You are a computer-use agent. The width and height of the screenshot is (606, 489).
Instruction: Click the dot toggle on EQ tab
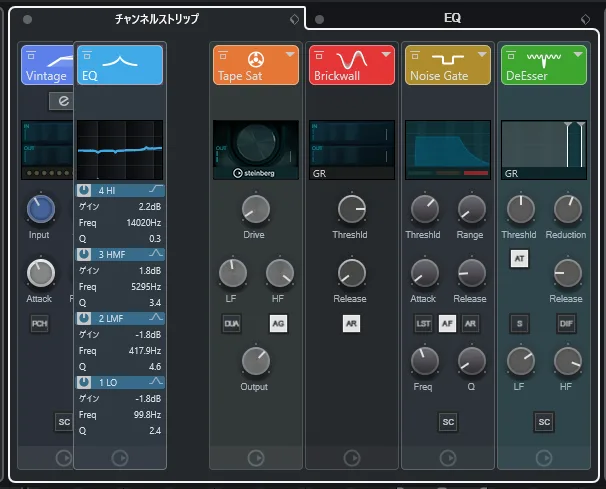tap(319, 19)
